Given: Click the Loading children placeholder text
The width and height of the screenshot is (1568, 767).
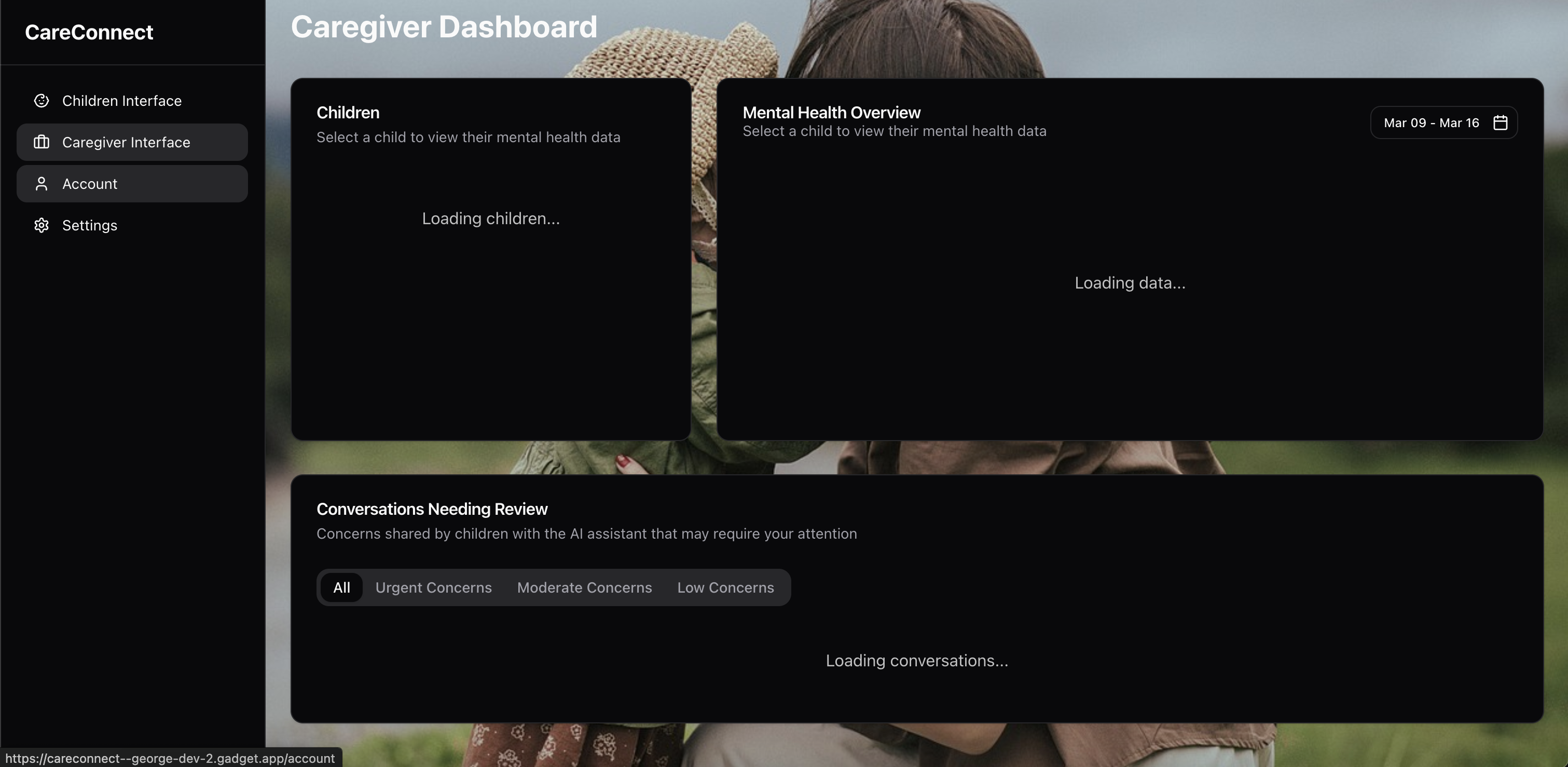Looking at the screenshot, I should pos(491,218).
